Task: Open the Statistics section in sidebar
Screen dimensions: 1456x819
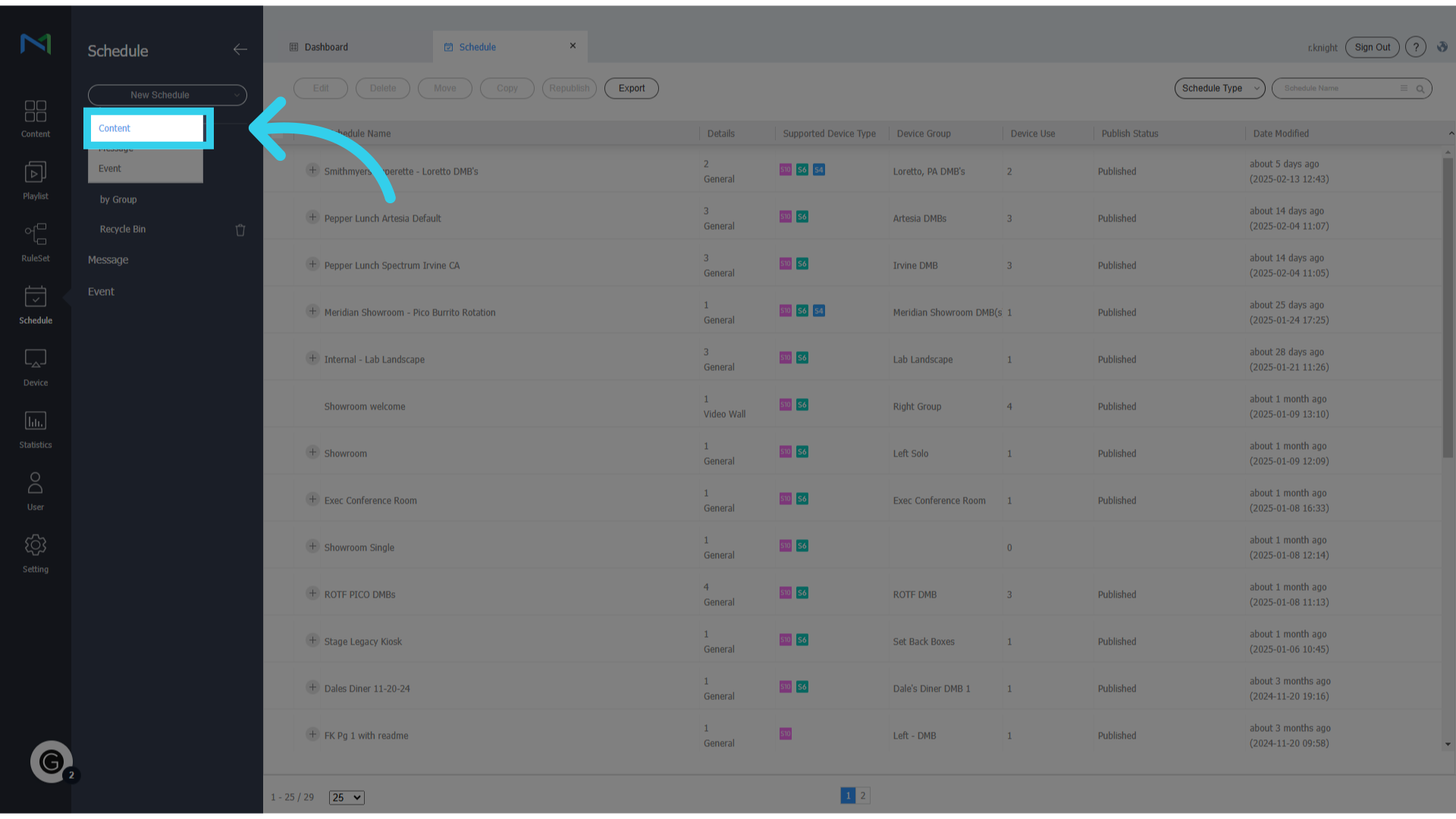Action: pos(36,430)
